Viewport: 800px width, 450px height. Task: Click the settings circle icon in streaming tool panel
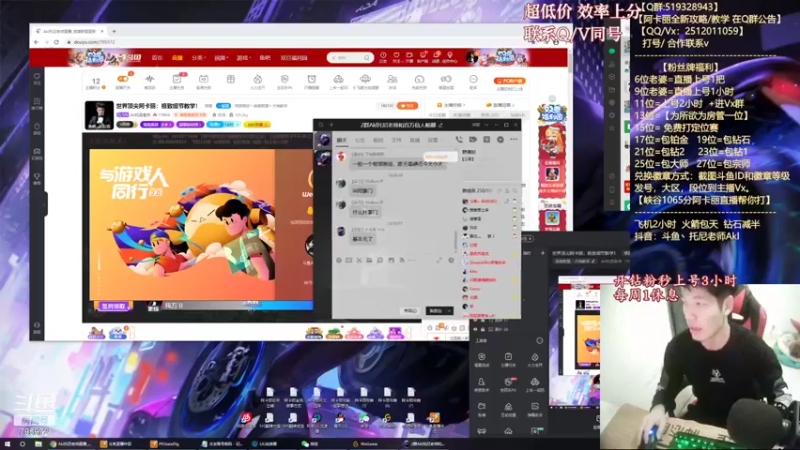pyautogui.click(x=539, y=340)
